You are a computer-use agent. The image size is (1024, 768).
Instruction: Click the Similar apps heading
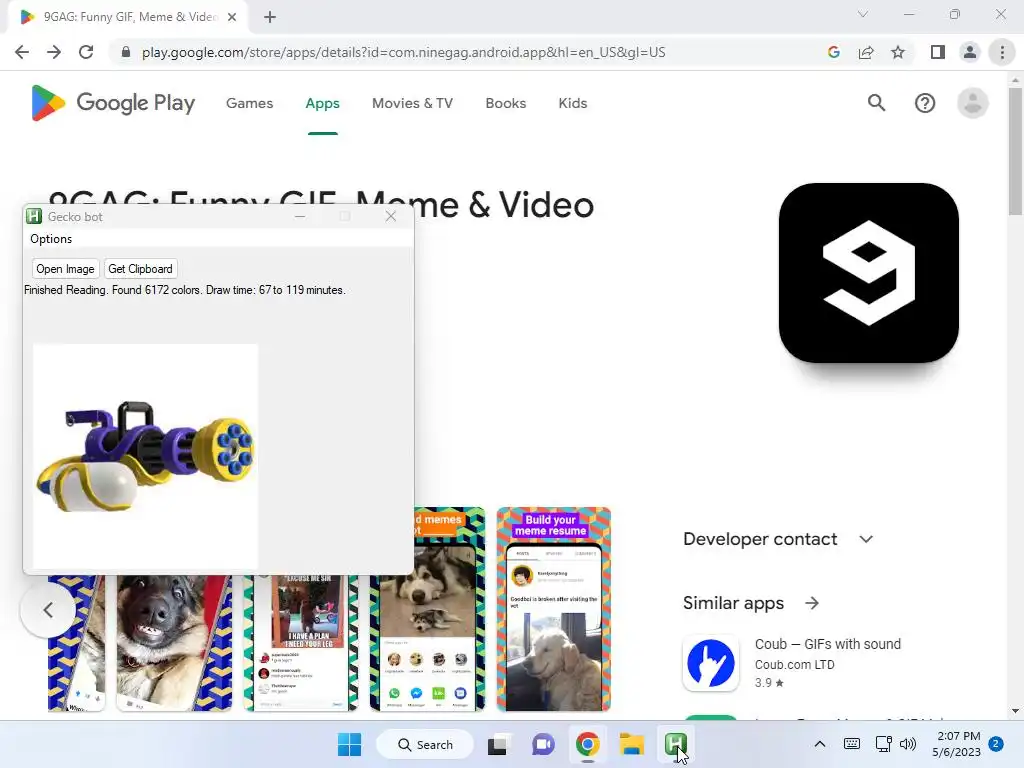click(733, 603)
